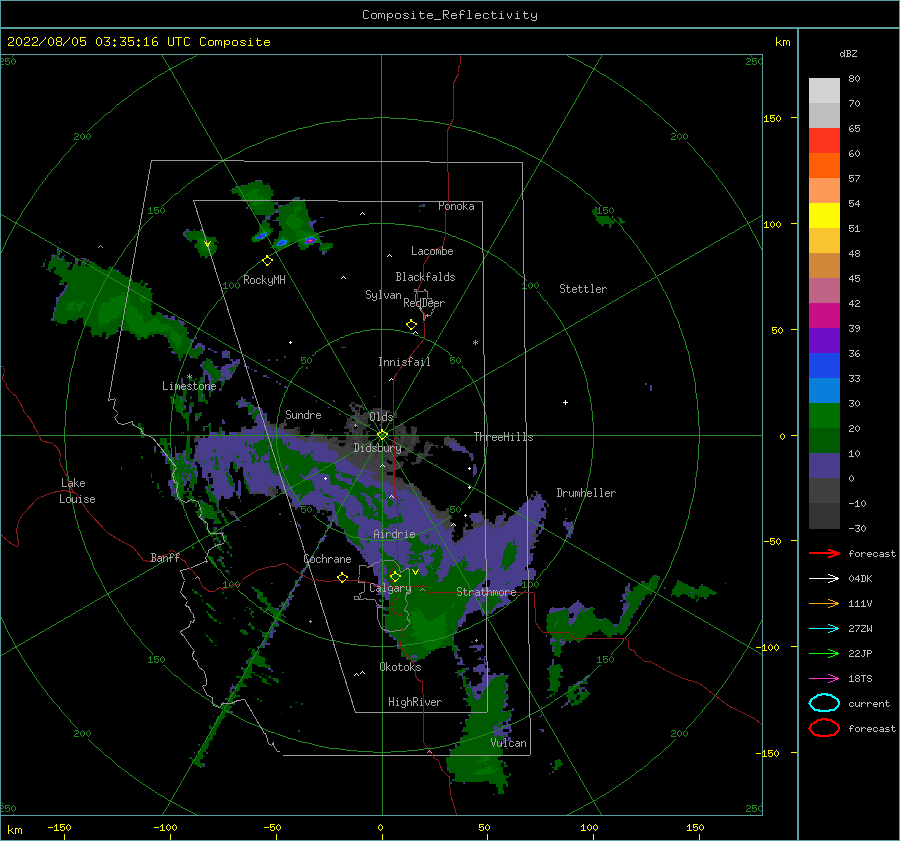
Task: Click the white asterisk marker east of Innisfail
Action: pyautogui.click(x=475, y=343)
